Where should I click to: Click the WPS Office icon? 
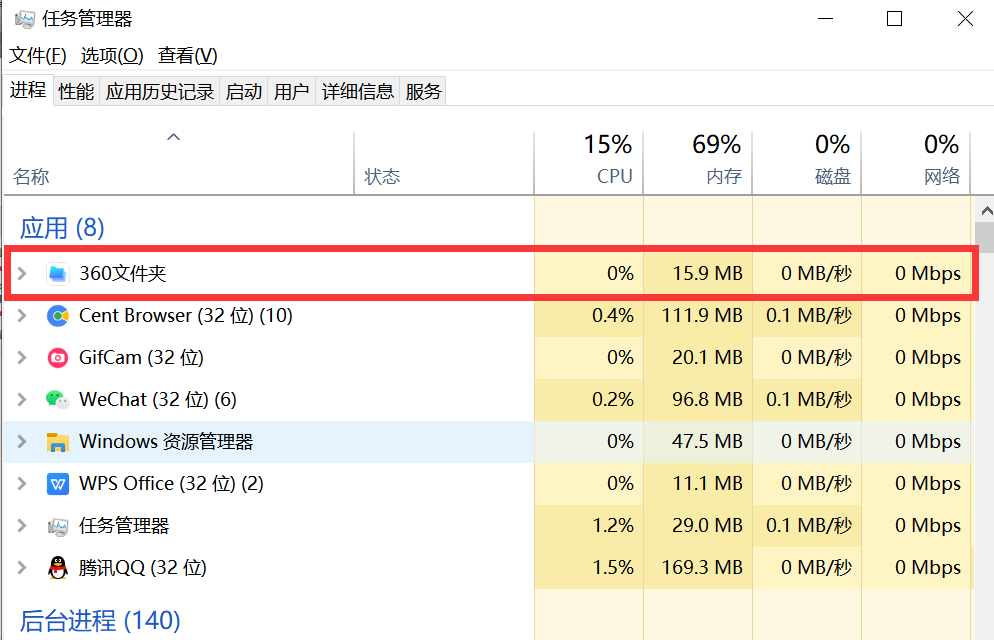(x=58, y=484)
